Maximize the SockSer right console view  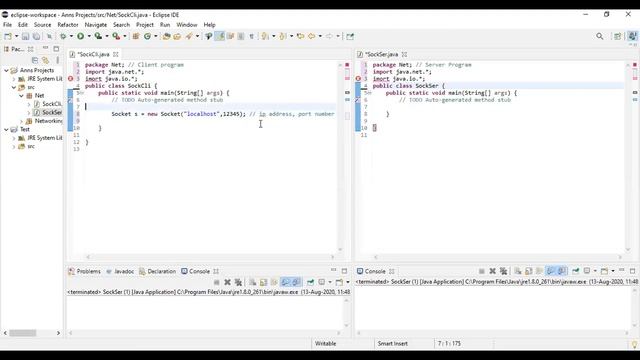click(x=632, y=271)
